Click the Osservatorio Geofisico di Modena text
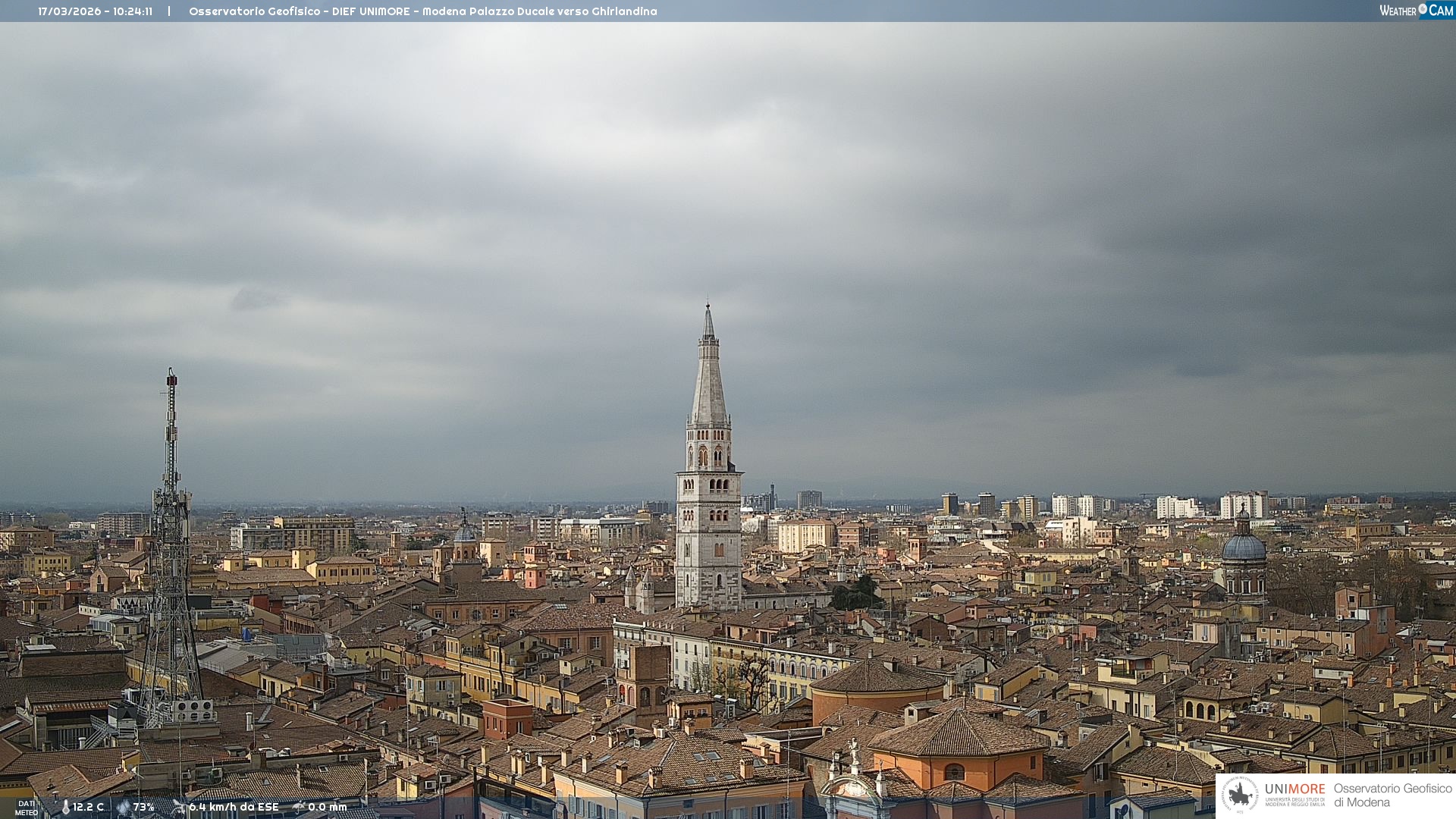1456x819 pixels. click(1392, 795)
